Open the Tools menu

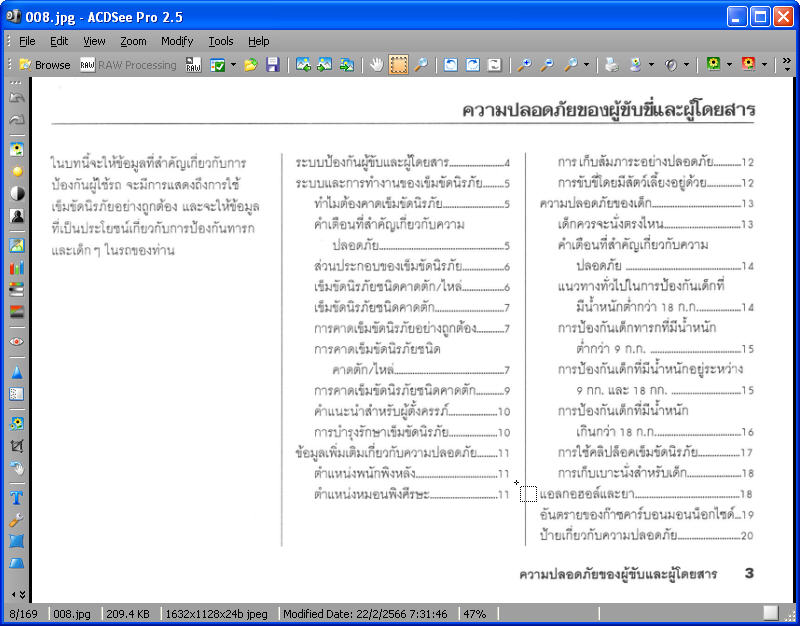221,41
